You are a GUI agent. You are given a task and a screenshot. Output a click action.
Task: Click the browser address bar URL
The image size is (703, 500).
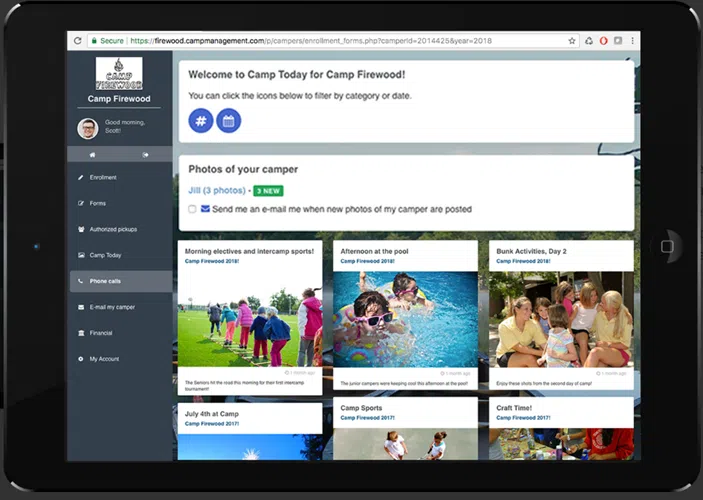point(300,41)
